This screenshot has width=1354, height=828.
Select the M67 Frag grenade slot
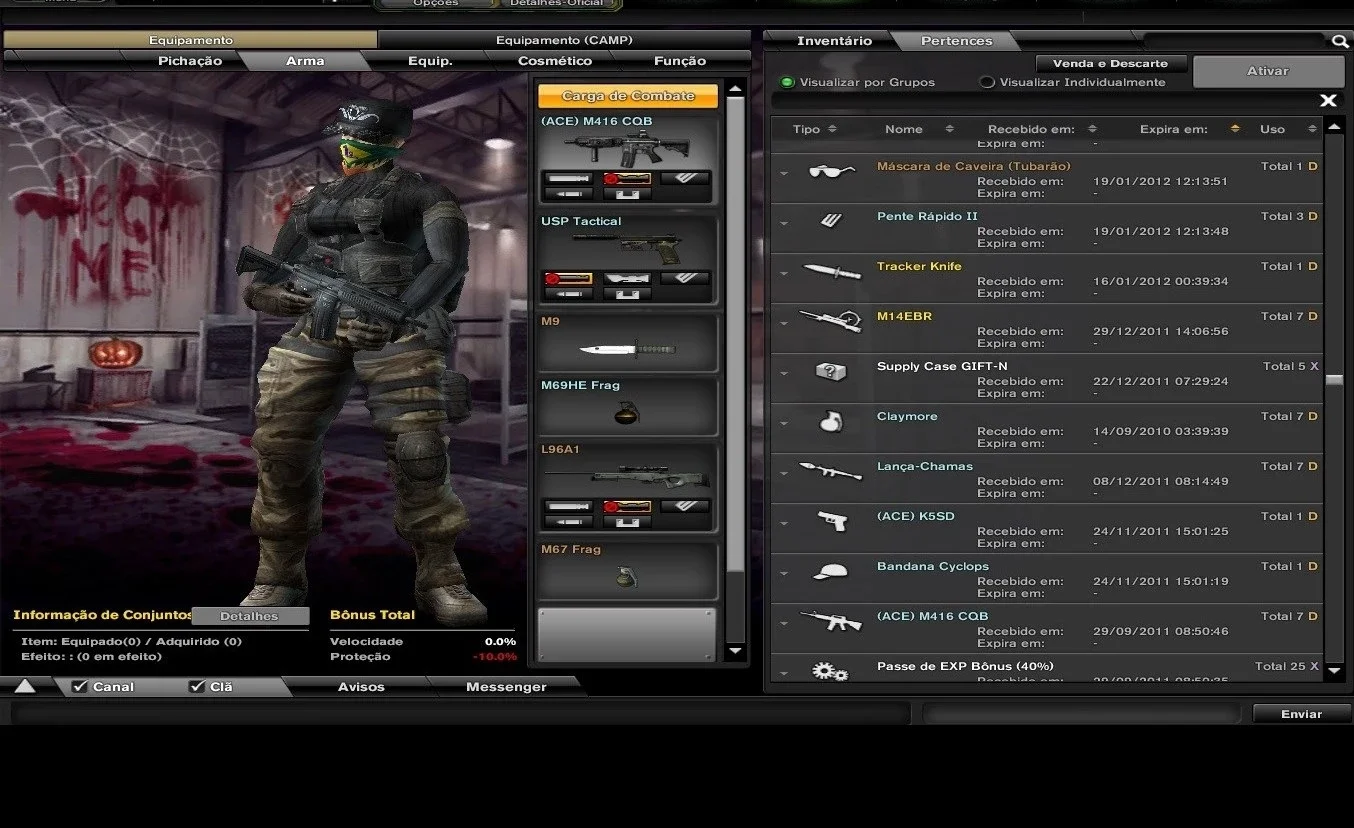(628, 571)
